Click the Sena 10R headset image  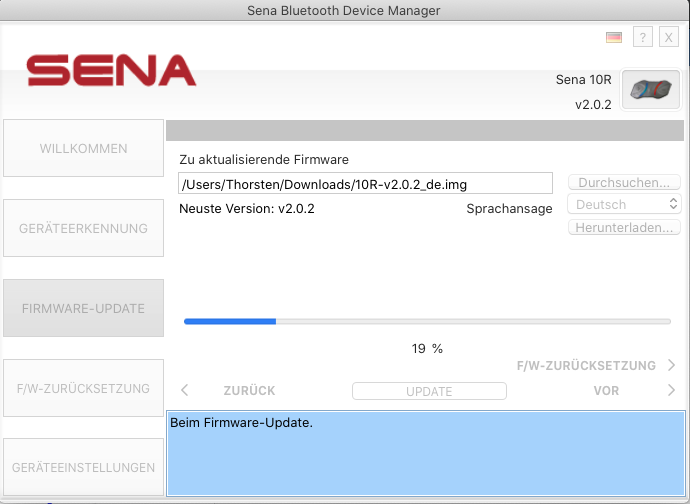[651, 89]
